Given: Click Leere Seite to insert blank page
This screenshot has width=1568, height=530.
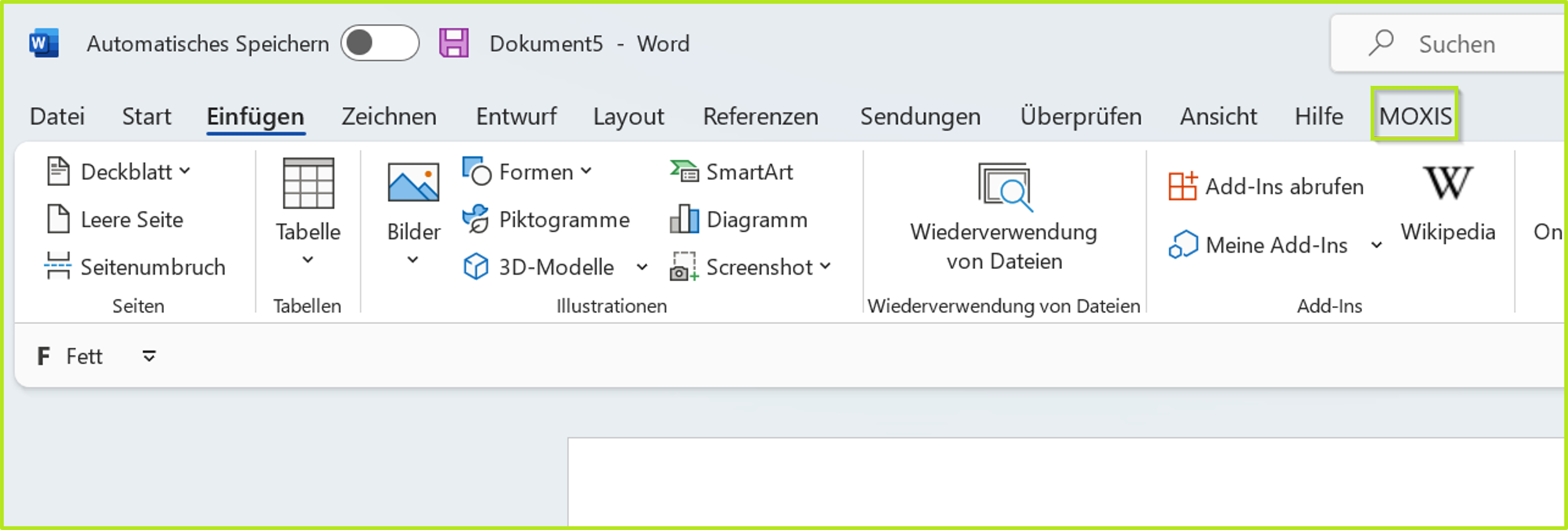Looking at the screenshot, I should pos(131,219).
